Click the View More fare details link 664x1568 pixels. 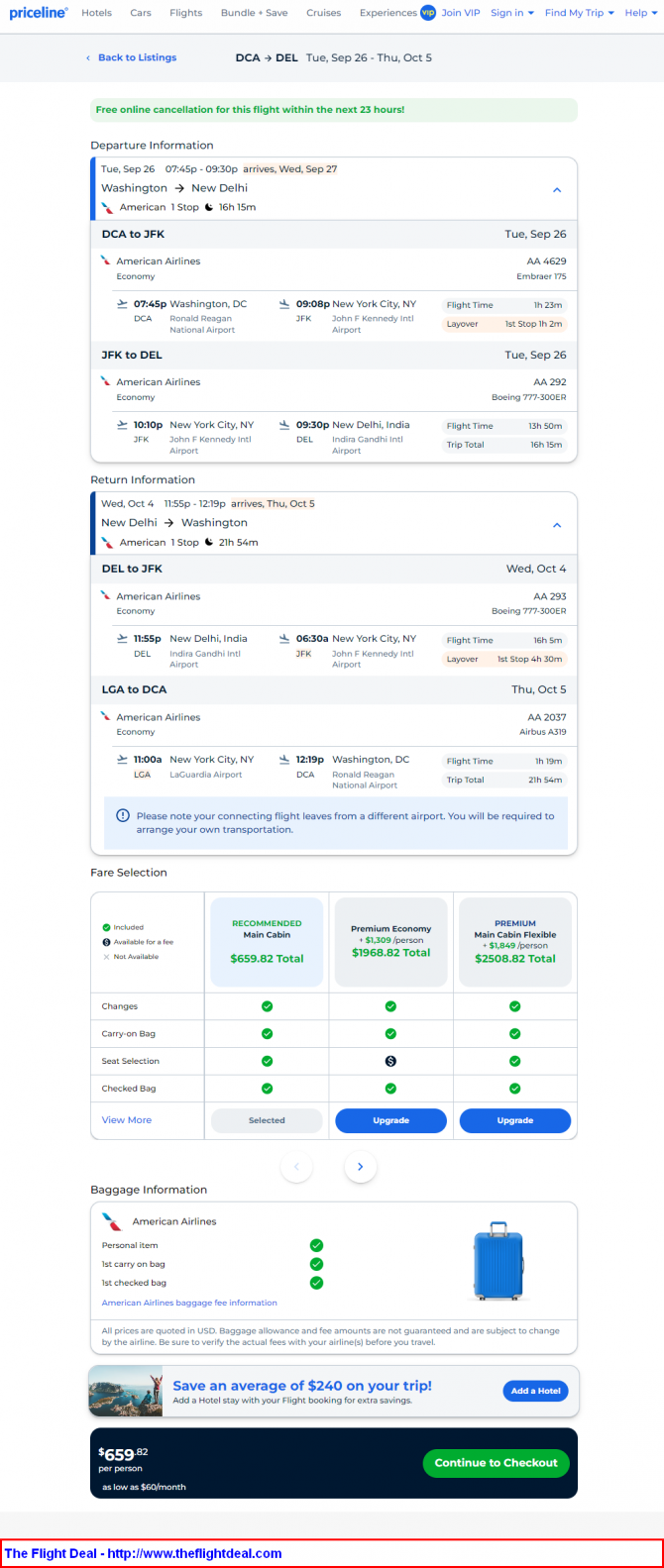coord(127,1120)
